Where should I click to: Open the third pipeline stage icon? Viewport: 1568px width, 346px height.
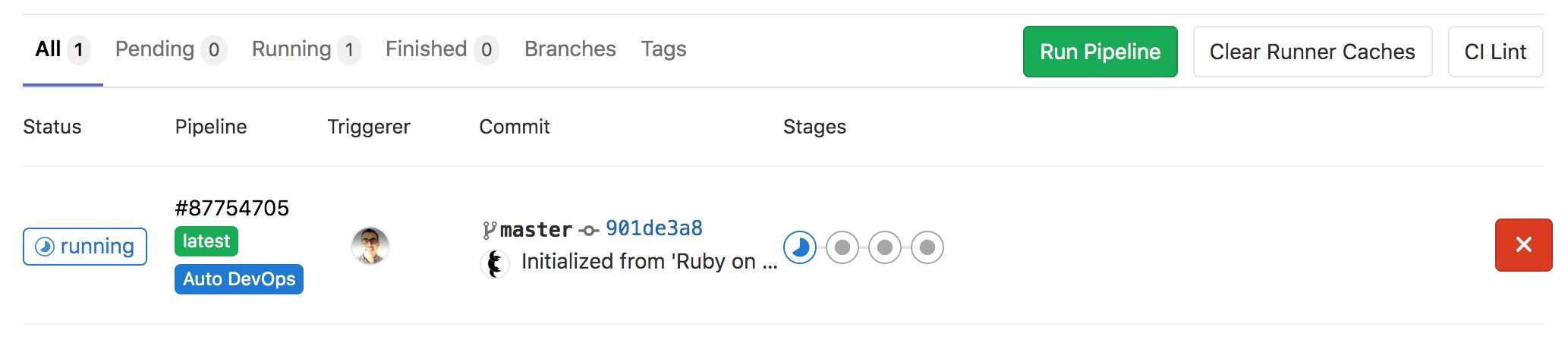click(x=885, y=247)
